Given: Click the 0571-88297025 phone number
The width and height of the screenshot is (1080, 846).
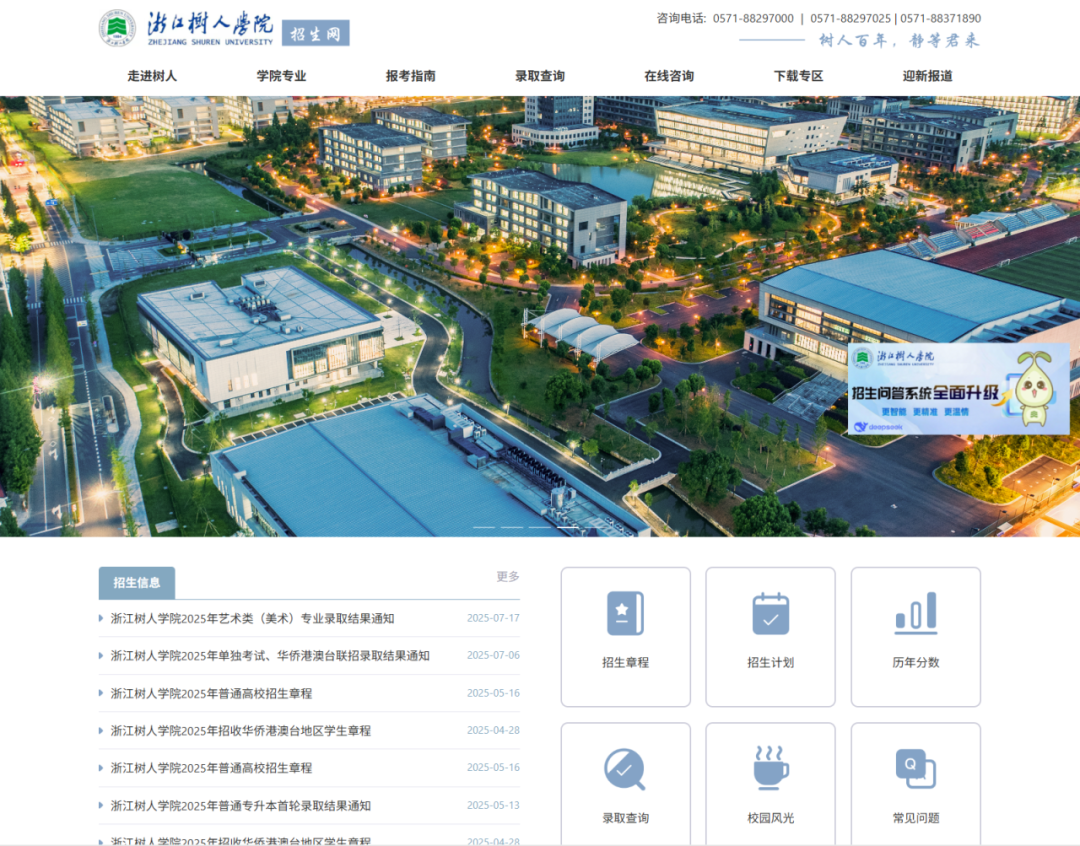Looking at the screenshot, I should [x=851, y=19].
